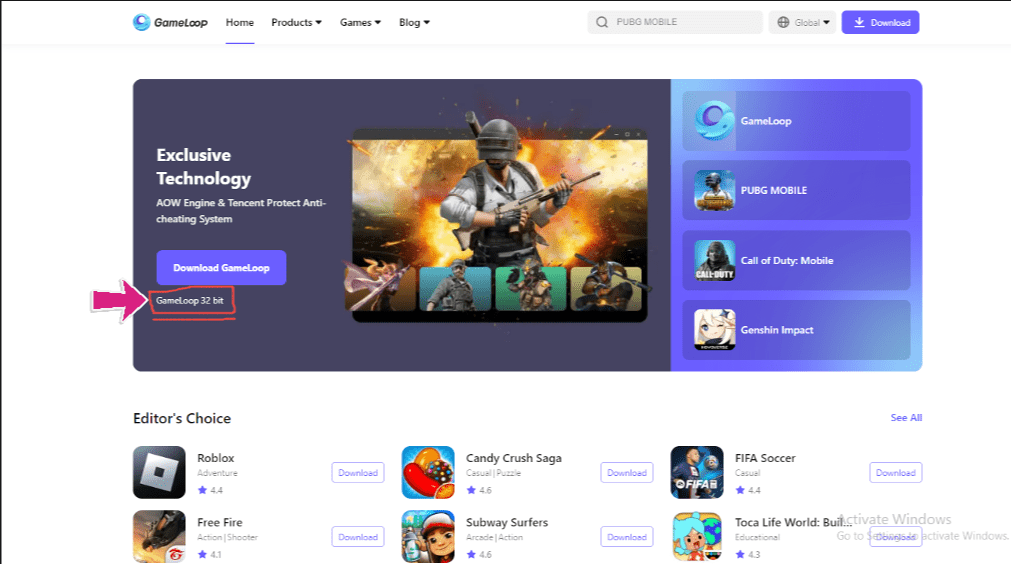Expand the Games dropdown menu

pos(360,23)
